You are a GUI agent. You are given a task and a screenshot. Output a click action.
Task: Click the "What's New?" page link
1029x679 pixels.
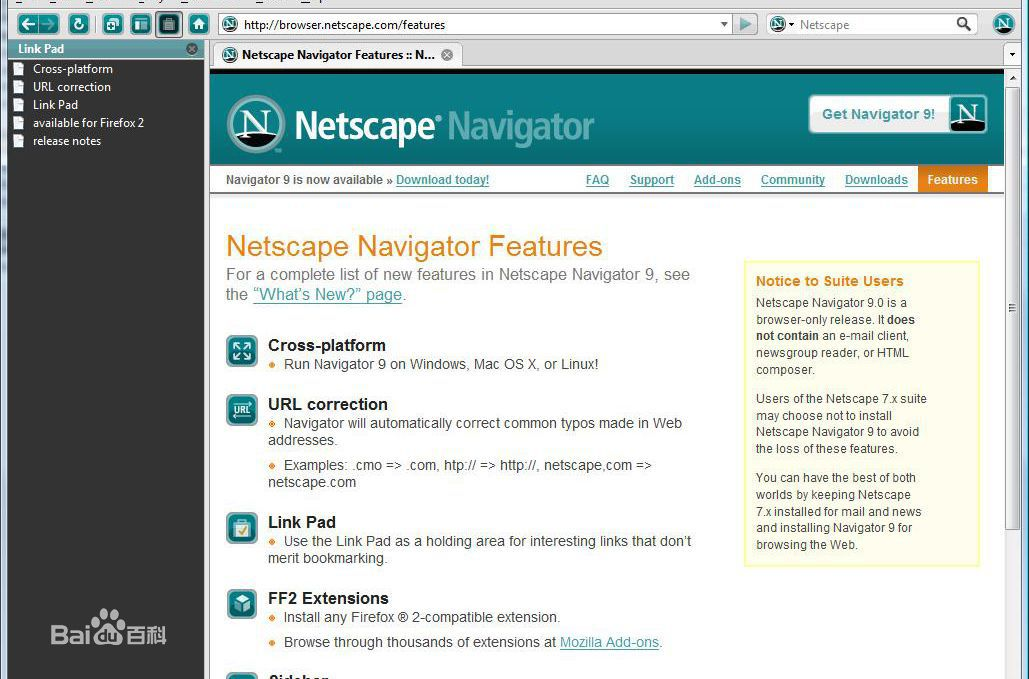327,295
